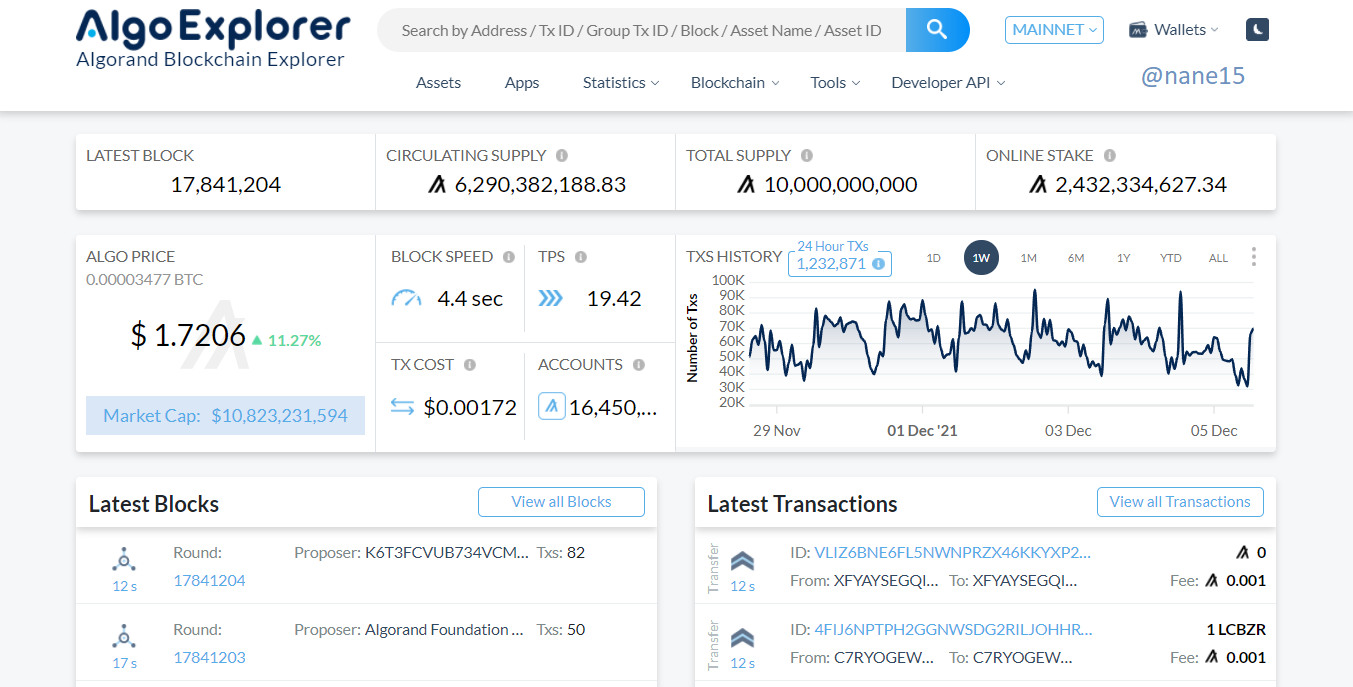Open the wallet icon next to Wallets
This screenshot has width=1353, height=687.
point(1137,30)
